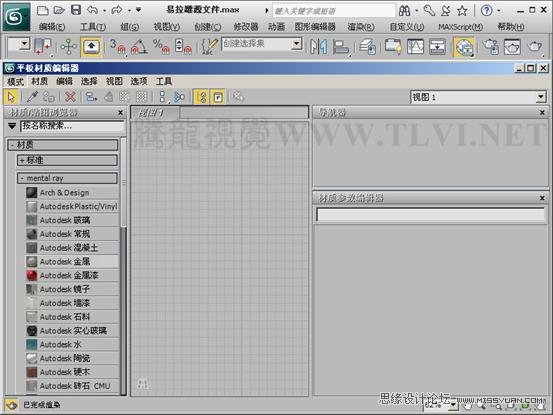Image resolution: width=553 pixels, height=415 pixels.
Task: Toggle the Angle Snap button
Action: click(139, 47)
